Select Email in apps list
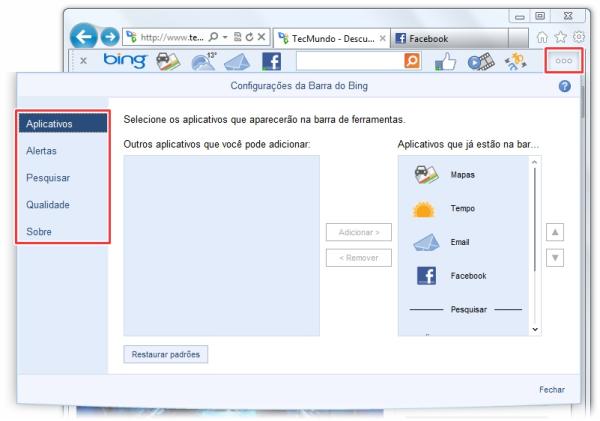The image size is (600, 421). pyautogui.click(x=463, y=242)
